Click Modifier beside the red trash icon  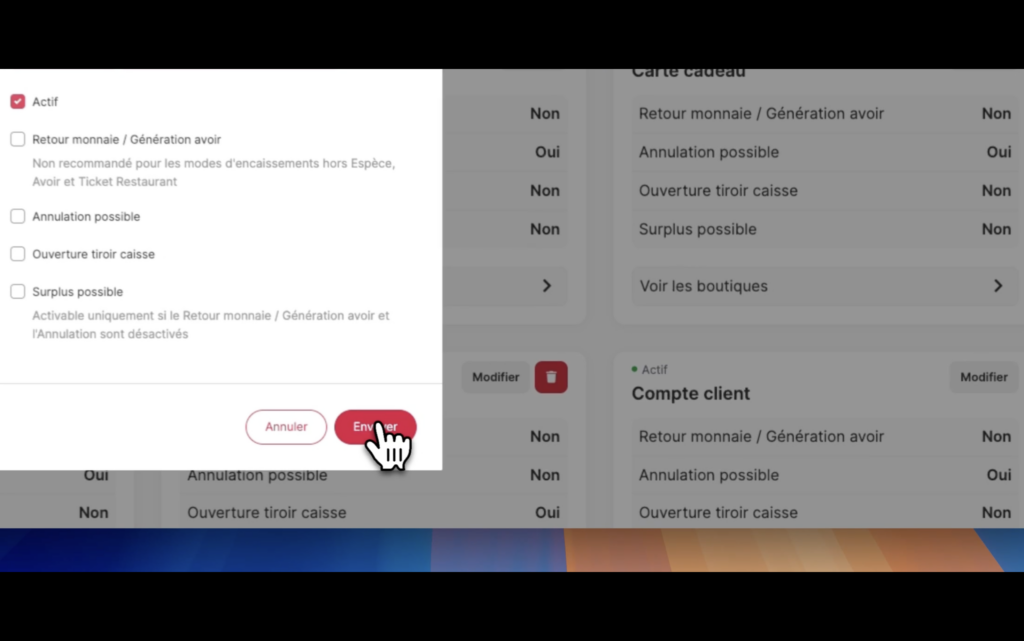[x=496, y=377]
